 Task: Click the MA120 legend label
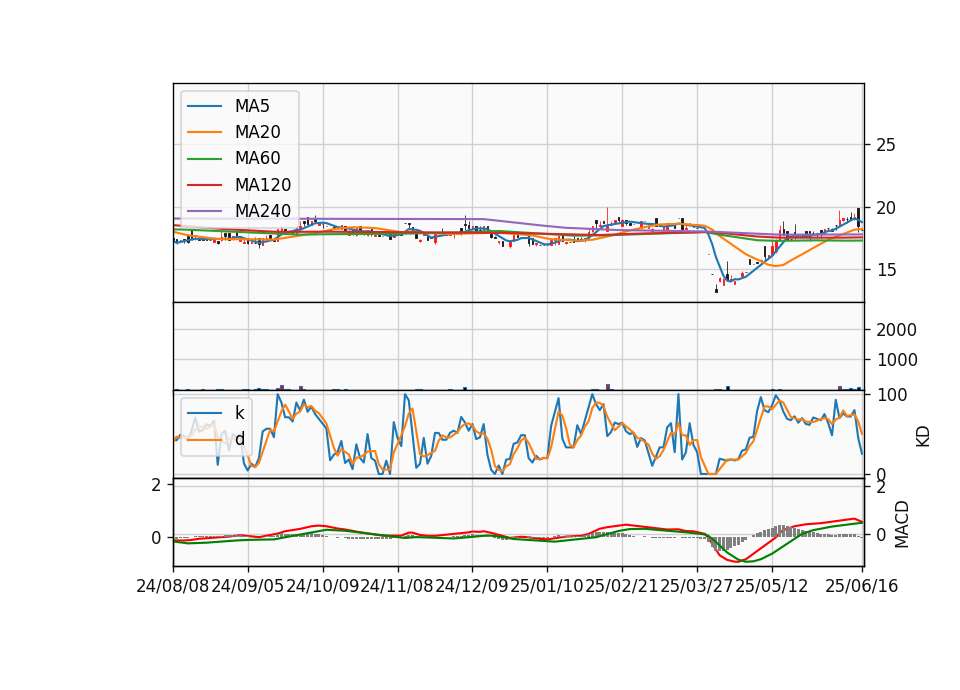[x=263, y=185]
